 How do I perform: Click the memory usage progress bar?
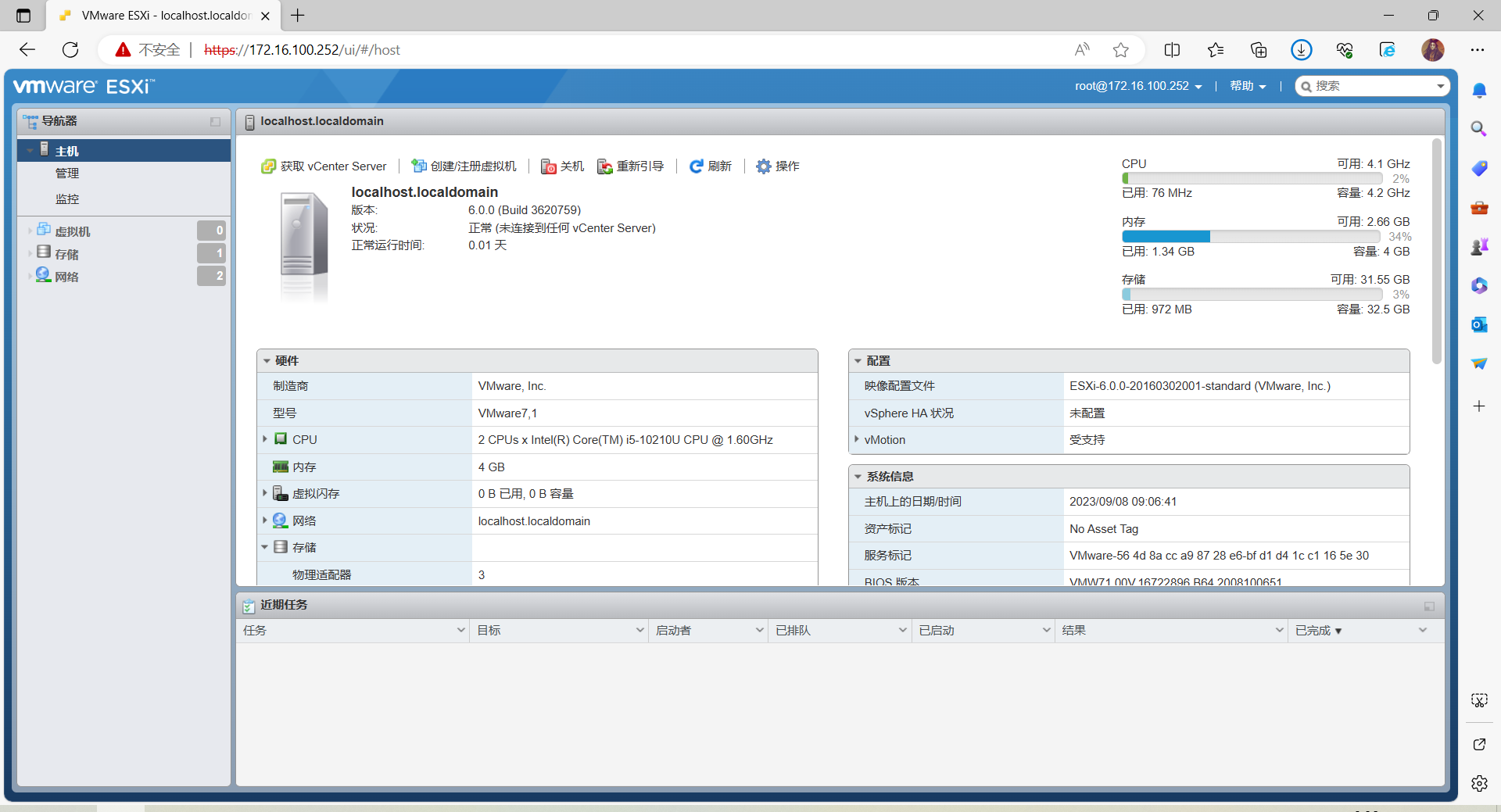[x=1251, y=236]
